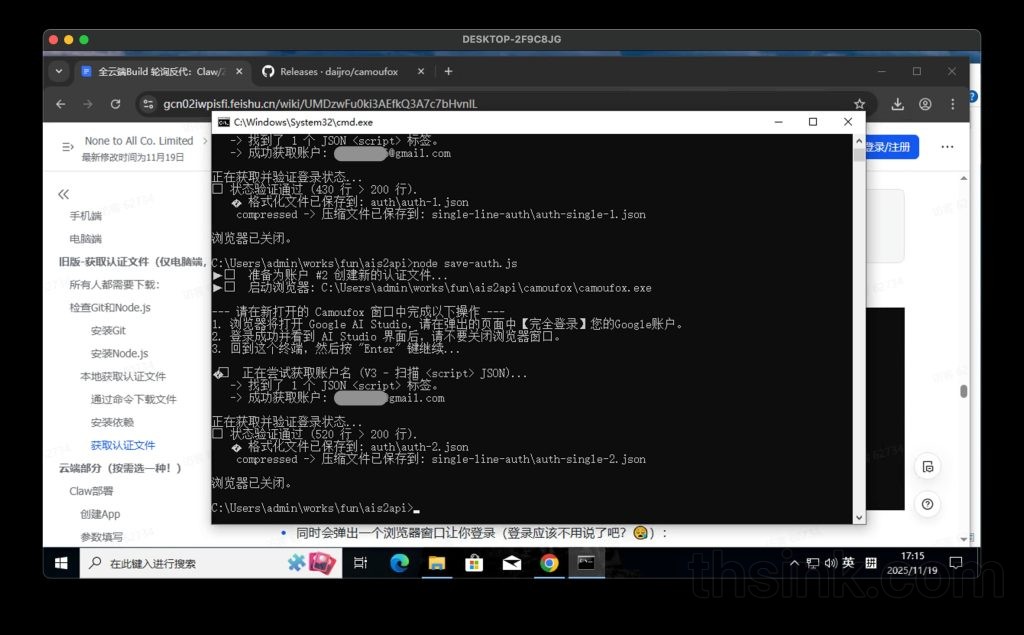
Task: Click the Task View taskbar icon
Action: [x=360, y=563]
